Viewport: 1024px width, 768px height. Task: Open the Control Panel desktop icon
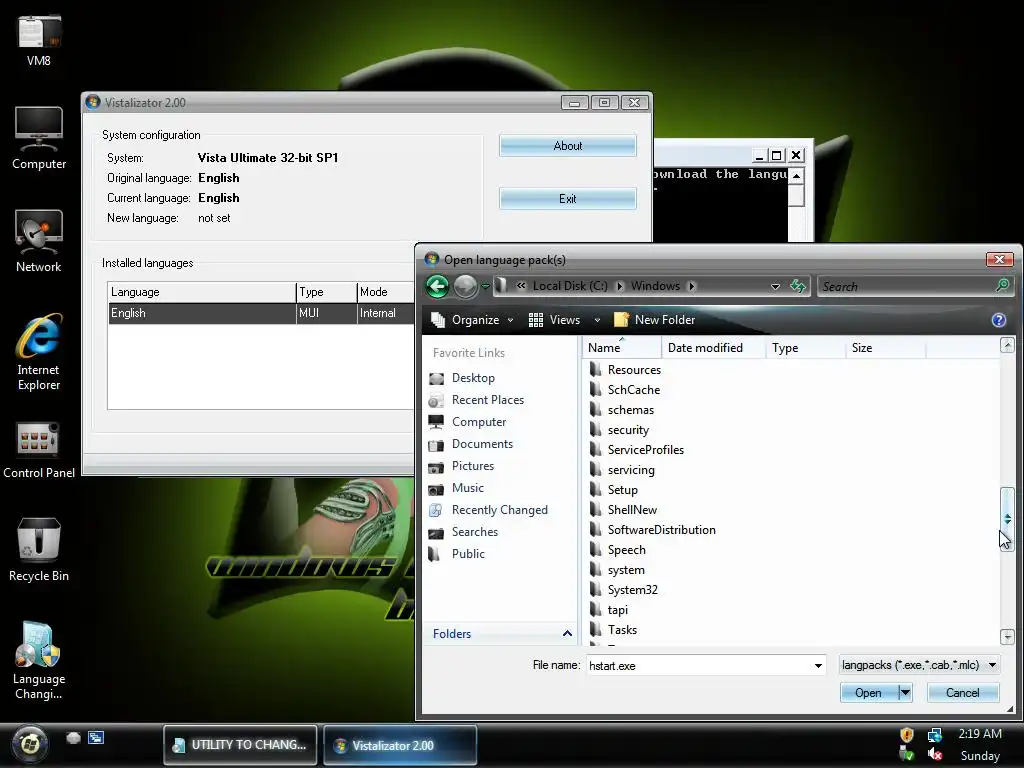(x=39, y=451)
